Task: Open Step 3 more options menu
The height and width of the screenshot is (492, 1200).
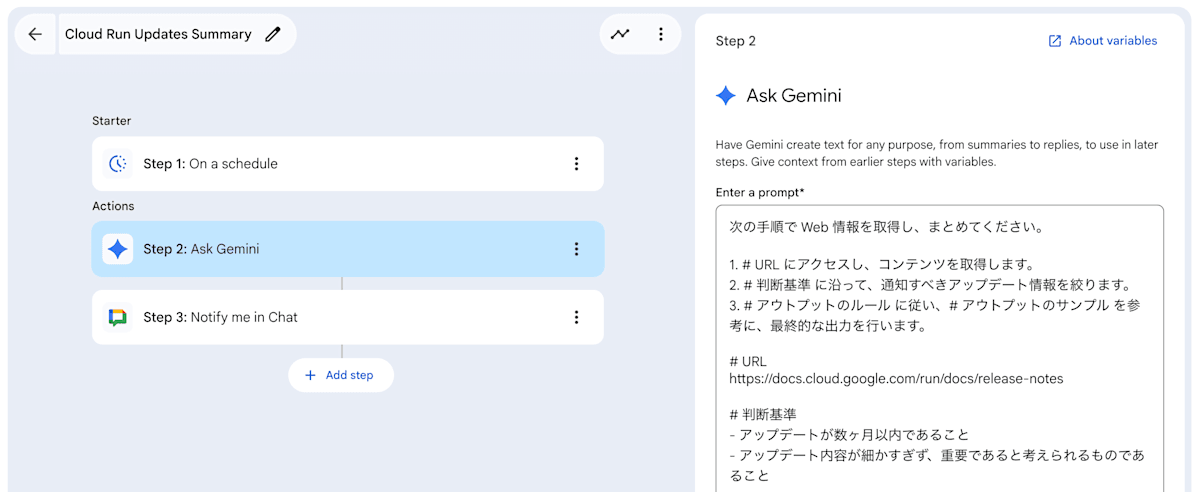Action: 576,317
